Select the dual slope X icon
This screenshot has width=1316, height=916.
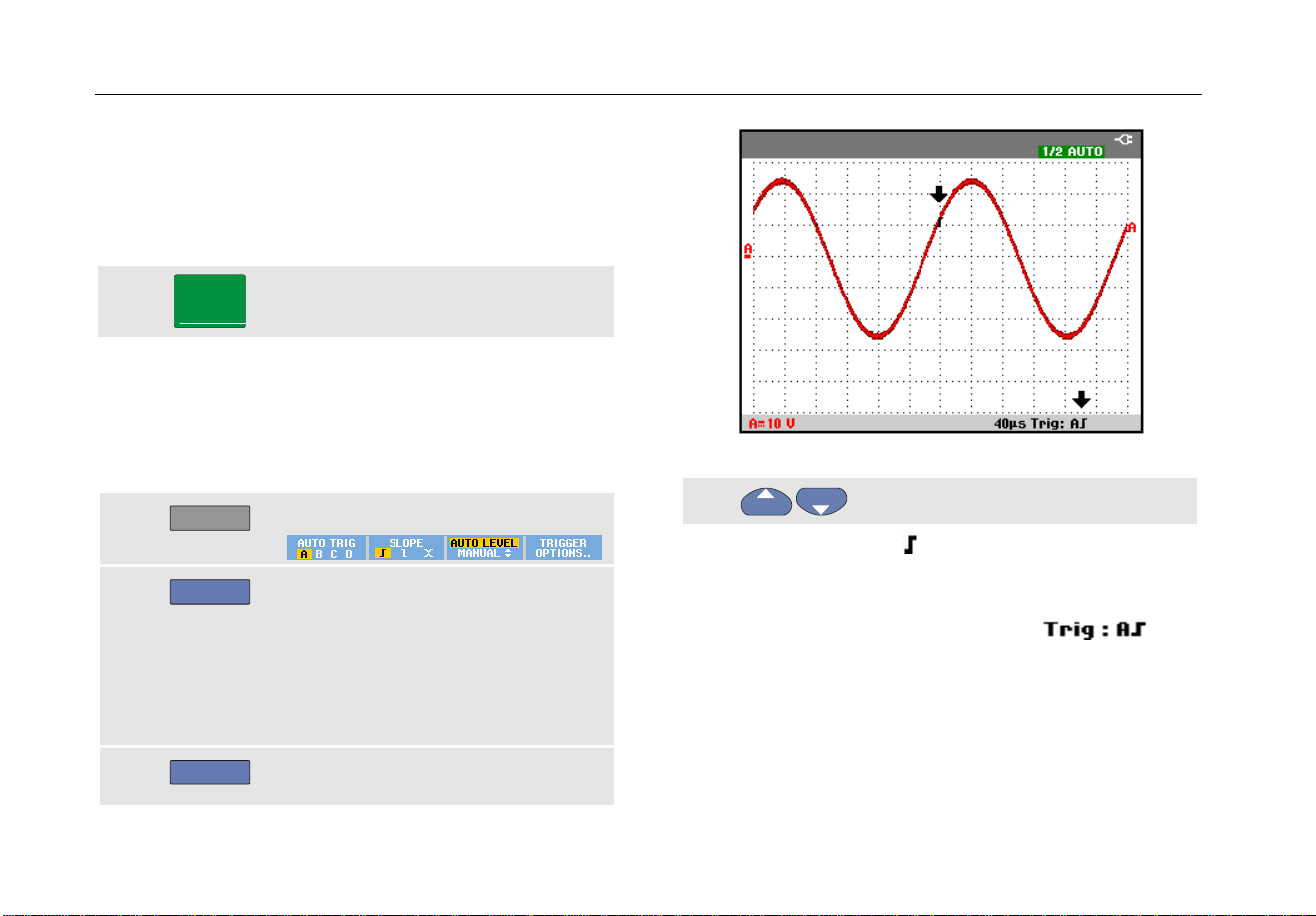pyautogui.click(x=429, y=553)
